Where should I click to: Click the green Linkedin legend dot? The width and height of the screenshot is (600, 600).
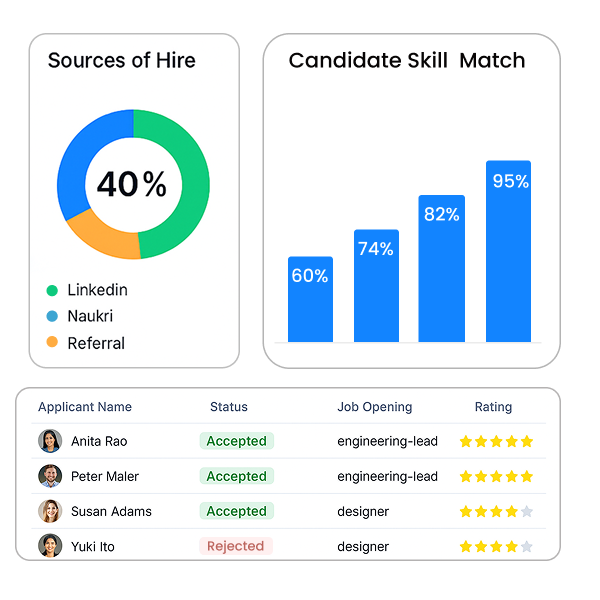(52, 290)
